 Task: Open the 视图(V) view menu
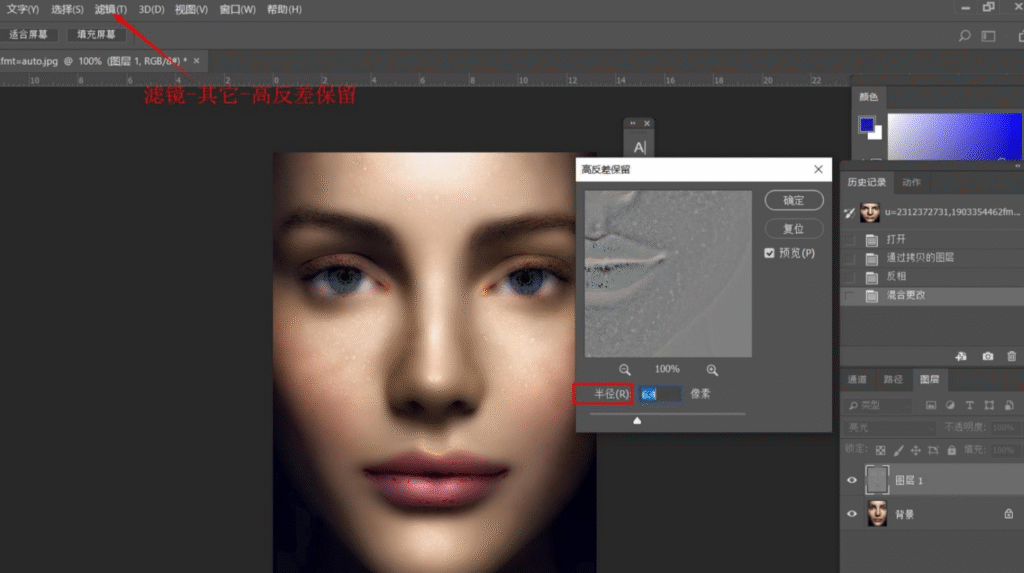tap(191, 10)
